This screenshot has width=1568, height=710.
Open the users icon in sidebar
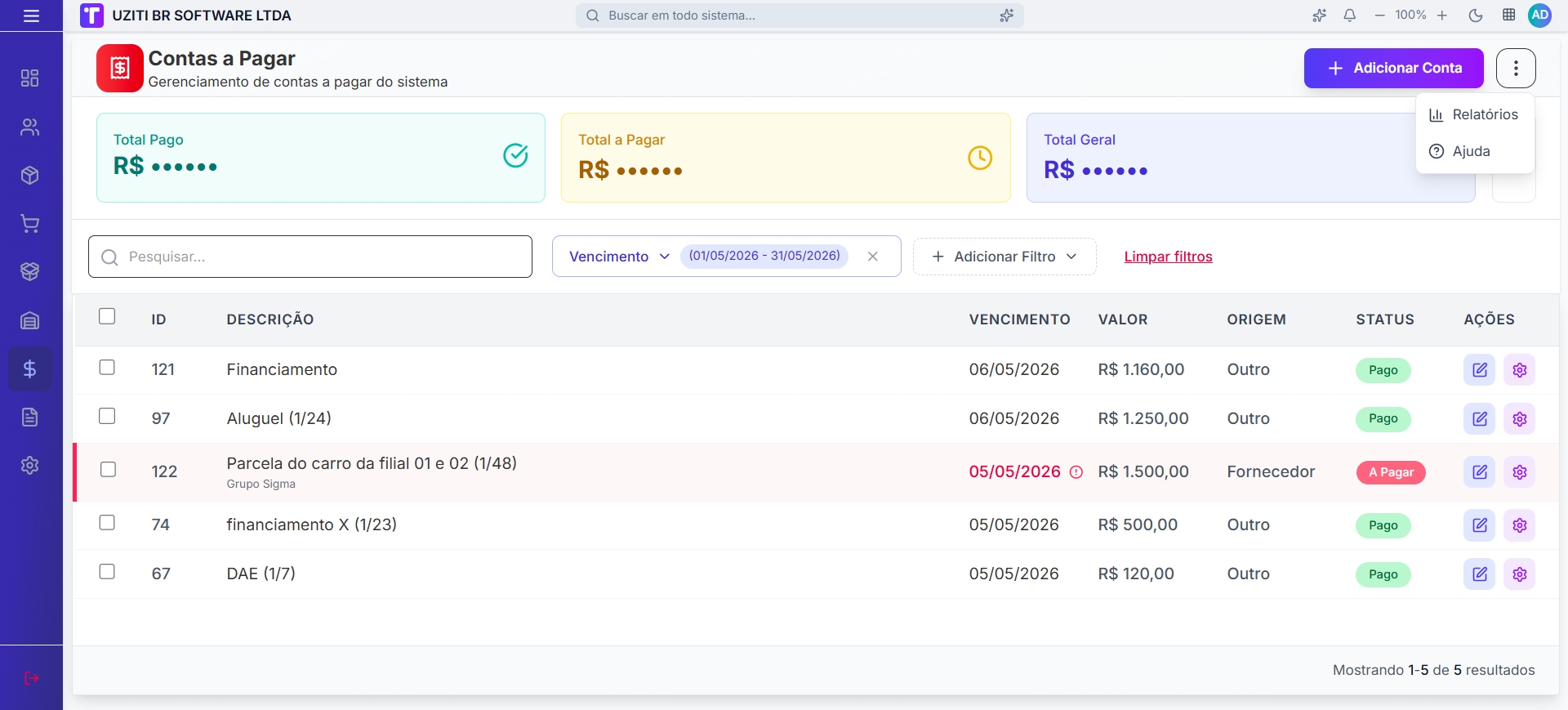[x=30, y=127]
